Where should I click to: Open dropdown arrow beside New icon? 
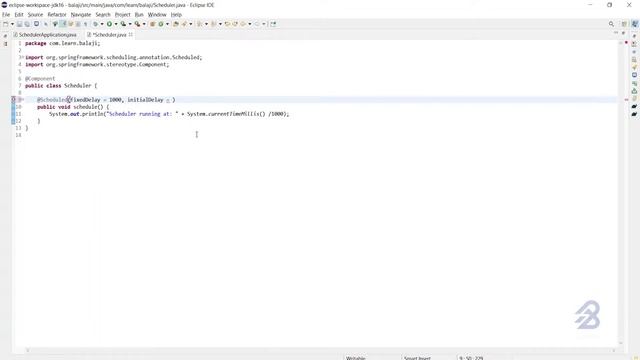(x=12, y=24)
